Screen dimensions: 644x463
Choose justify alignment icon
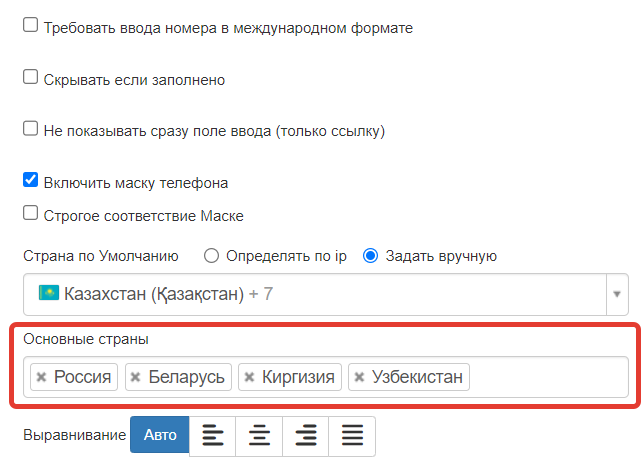coord(352,435)
